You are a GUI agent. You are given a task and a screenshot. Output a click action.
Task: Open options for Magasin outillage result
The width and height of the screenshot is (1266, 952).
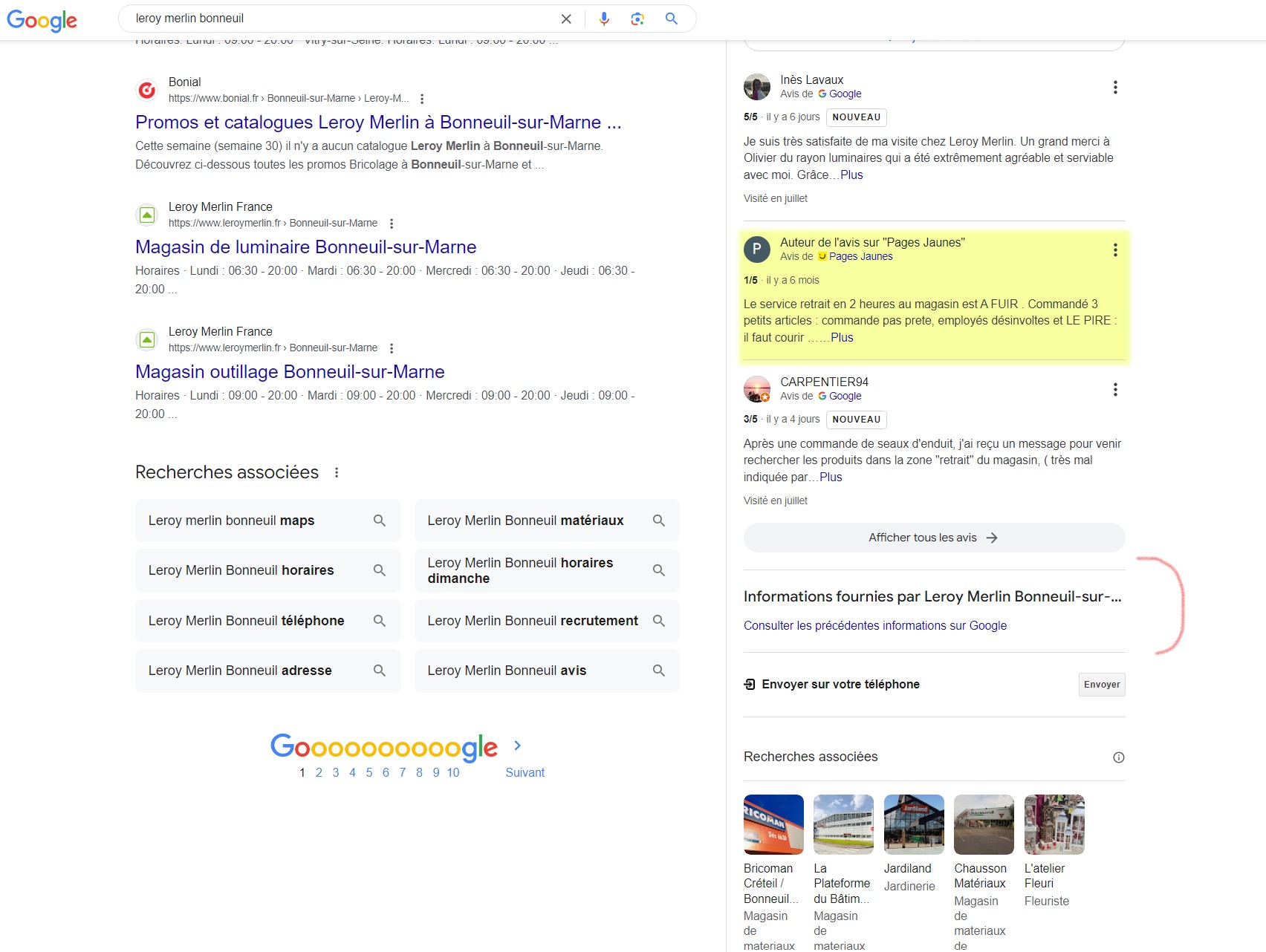[392, 348]
